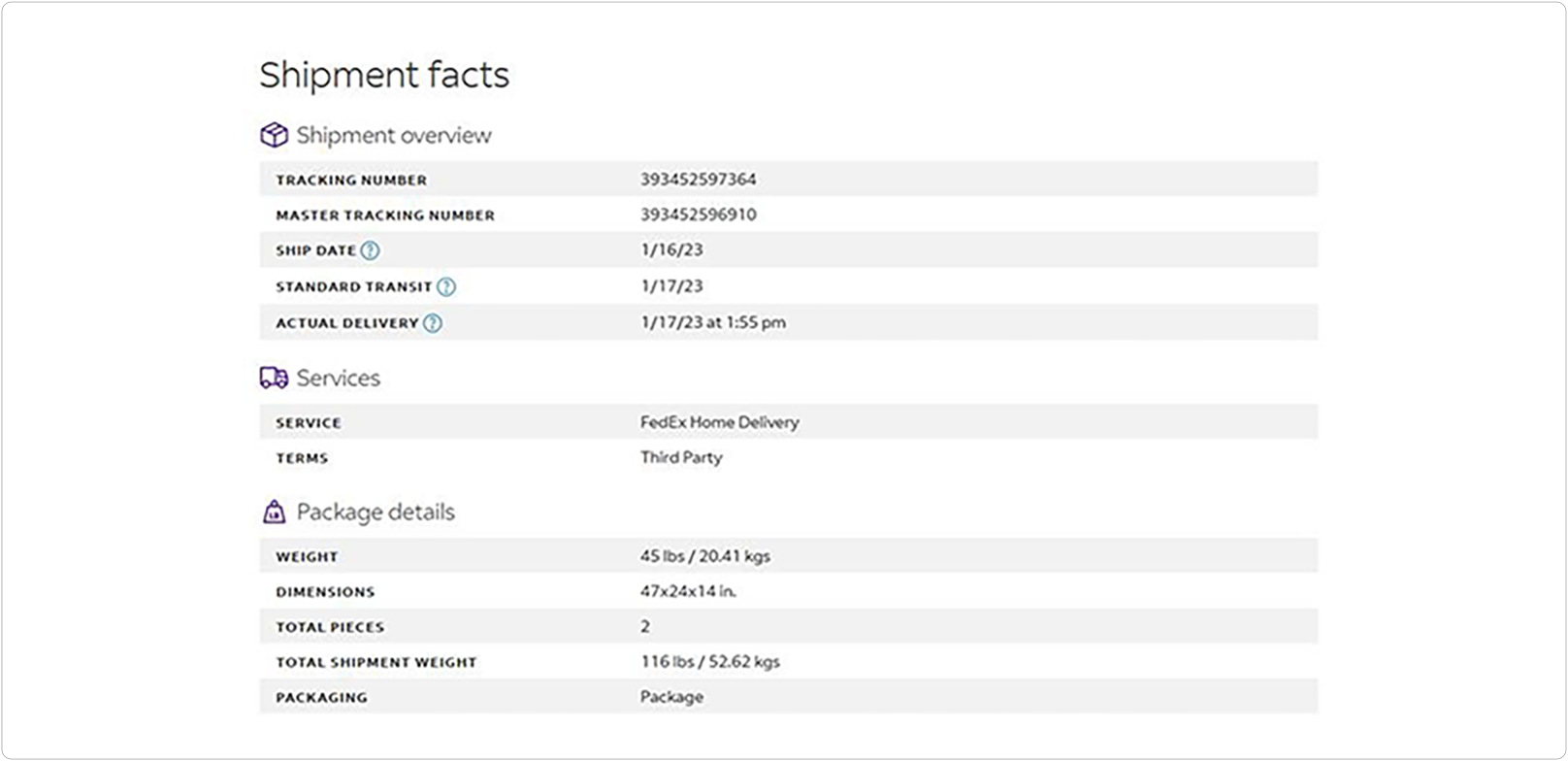Click the Package details section title
1568x761 pixels.
click(x=376, y=512)
